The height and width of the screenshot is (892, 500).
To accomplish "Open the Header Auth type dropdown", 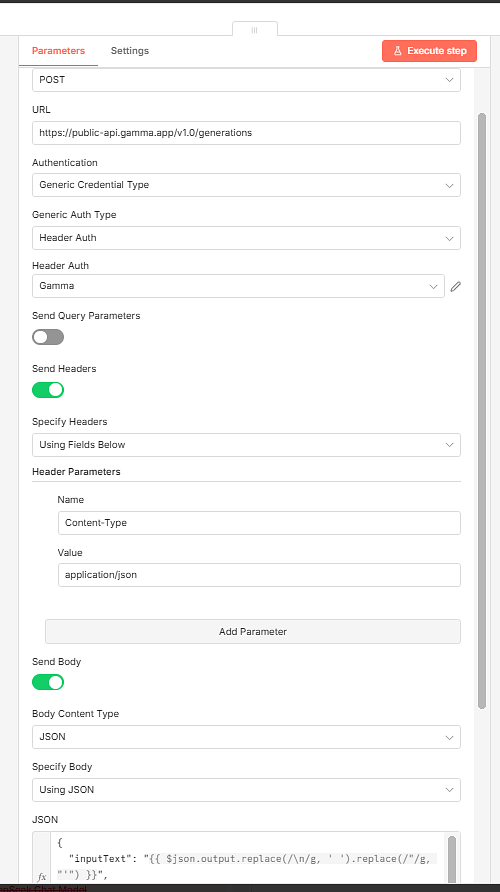I will [246, 238].
